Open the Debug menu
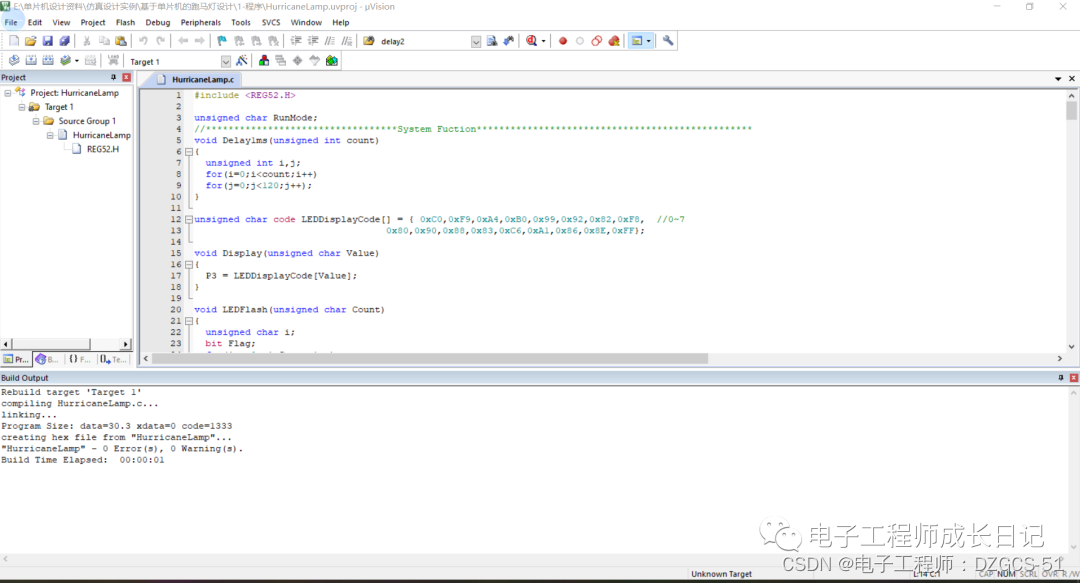1080x583 pixels. [158, 22]
